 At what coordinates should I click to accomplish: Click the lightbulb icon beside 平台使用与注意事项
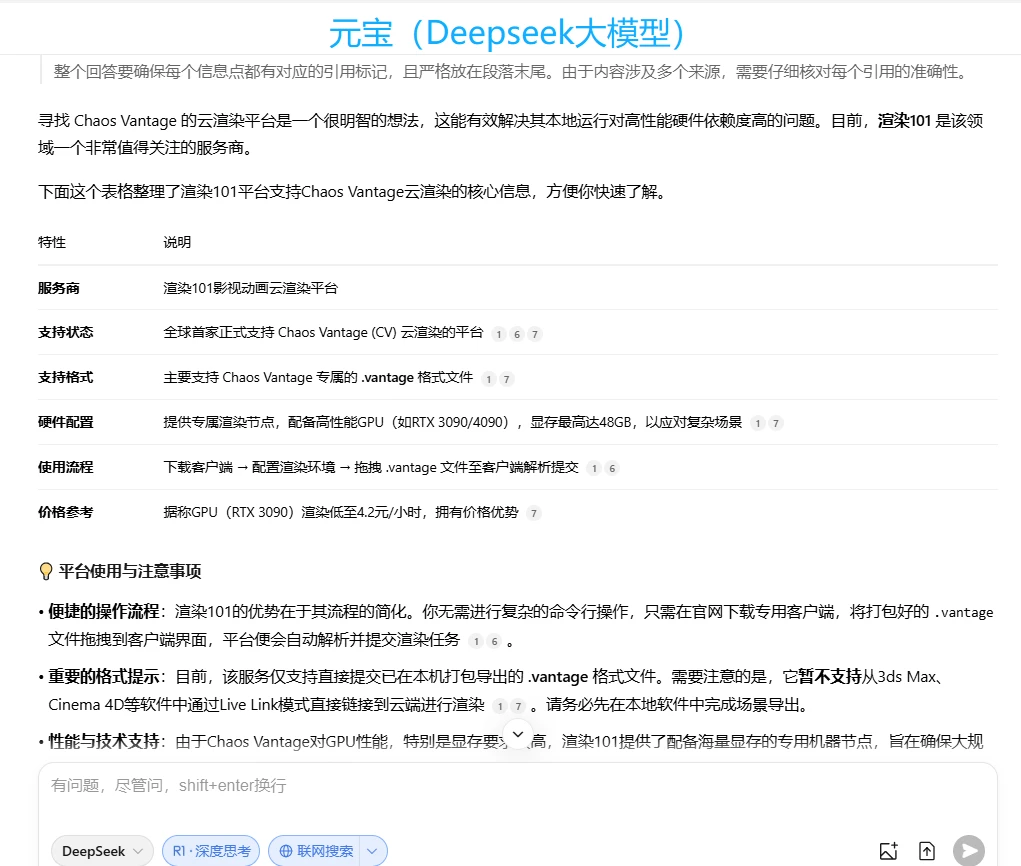click(x=46, y=572)
